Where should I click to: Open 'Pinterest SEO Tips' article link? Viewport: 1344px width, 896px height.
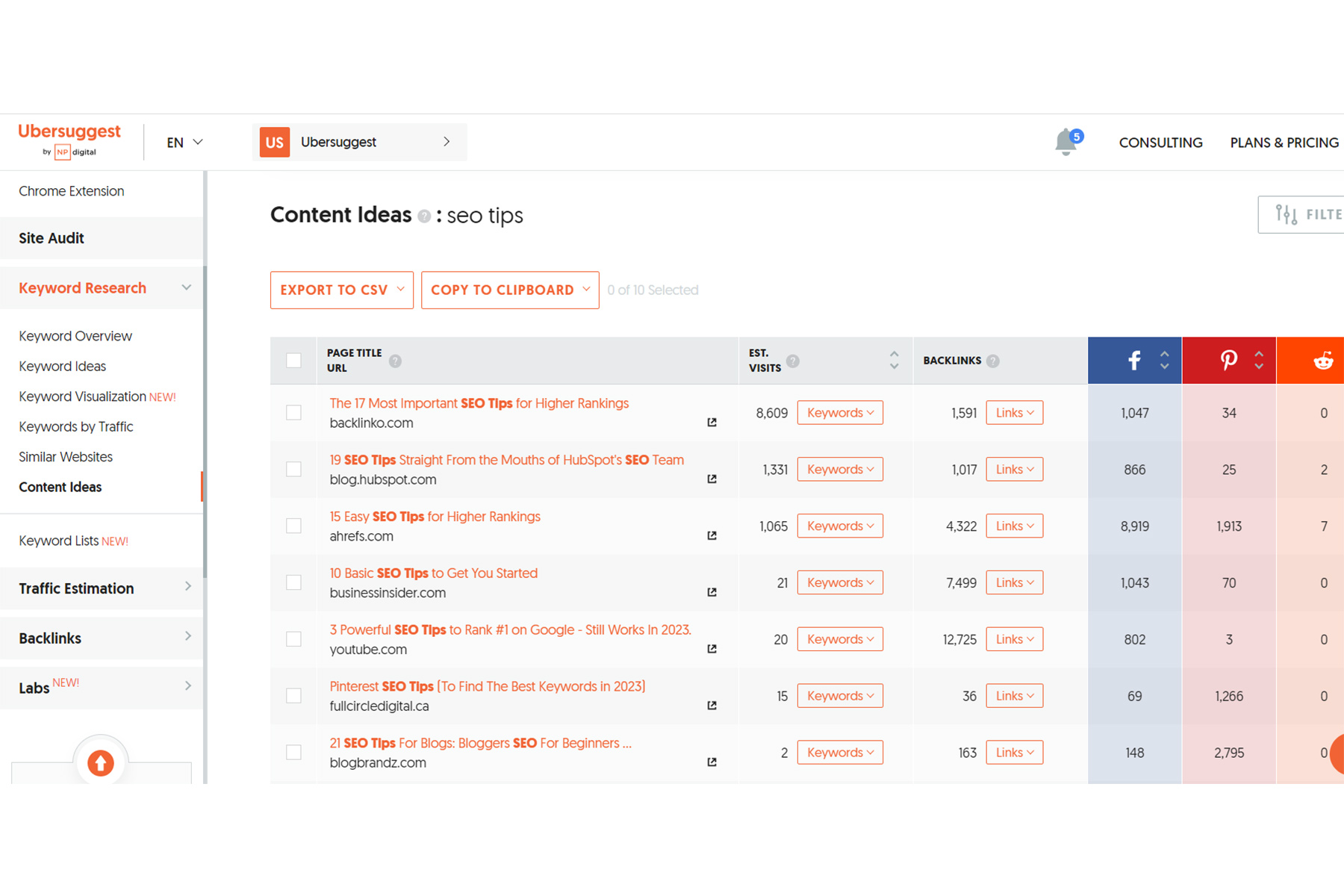pyautogui.click(x=488, y=686)
